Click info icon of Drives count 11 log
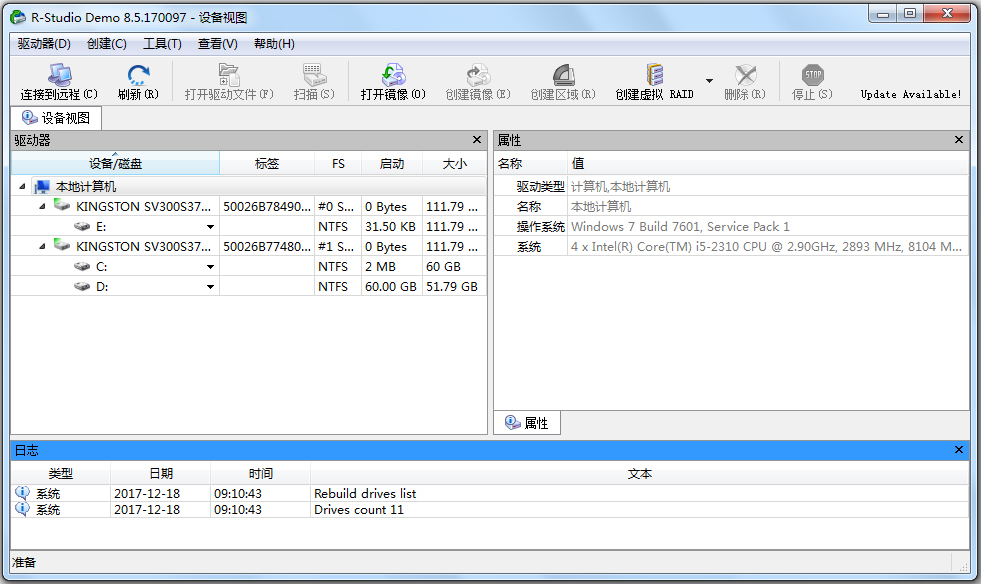 pyautogui.click(x=22, y=509)
